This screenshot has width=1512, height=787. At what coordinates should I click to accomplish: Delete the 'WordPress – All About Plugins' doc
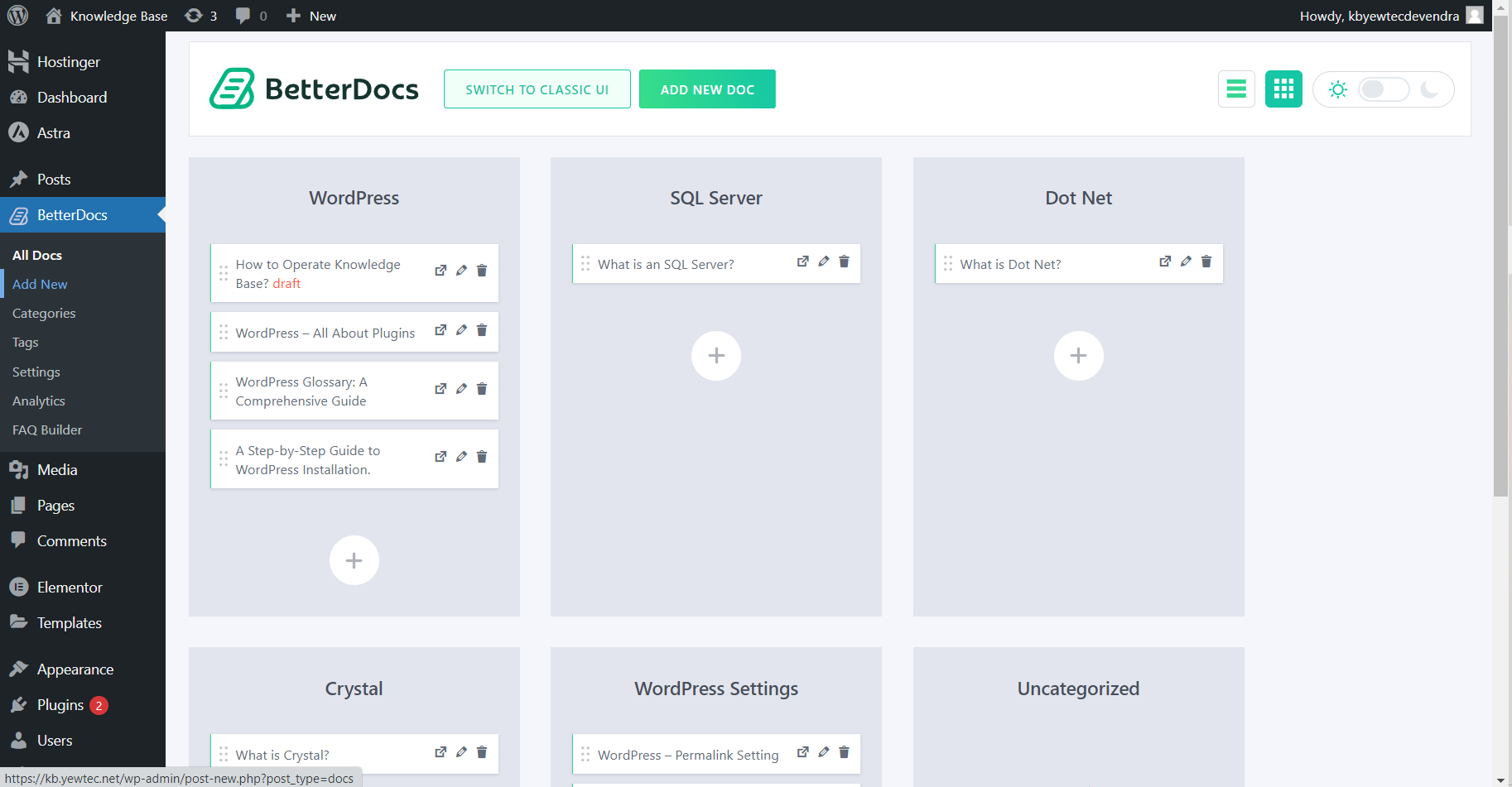(x=482, y=330)
